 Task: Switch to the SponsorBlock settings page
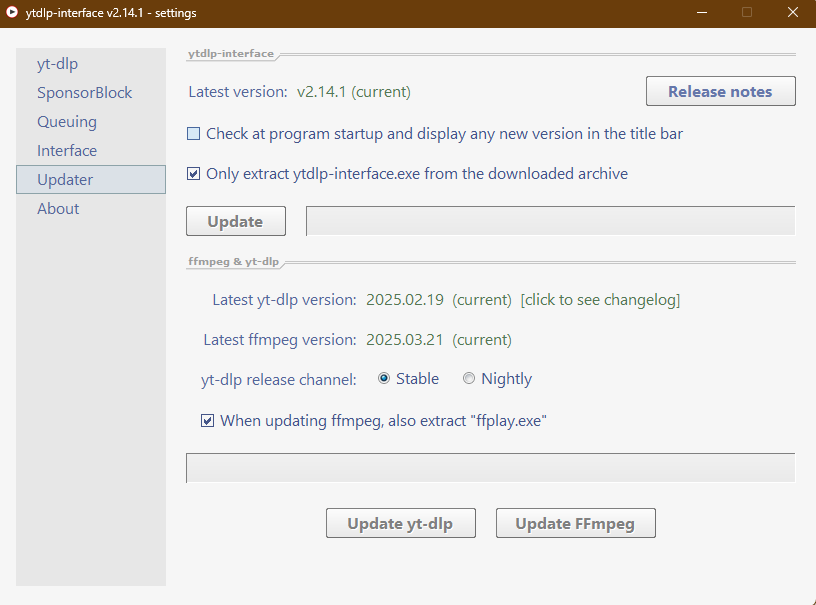[91, 93]
